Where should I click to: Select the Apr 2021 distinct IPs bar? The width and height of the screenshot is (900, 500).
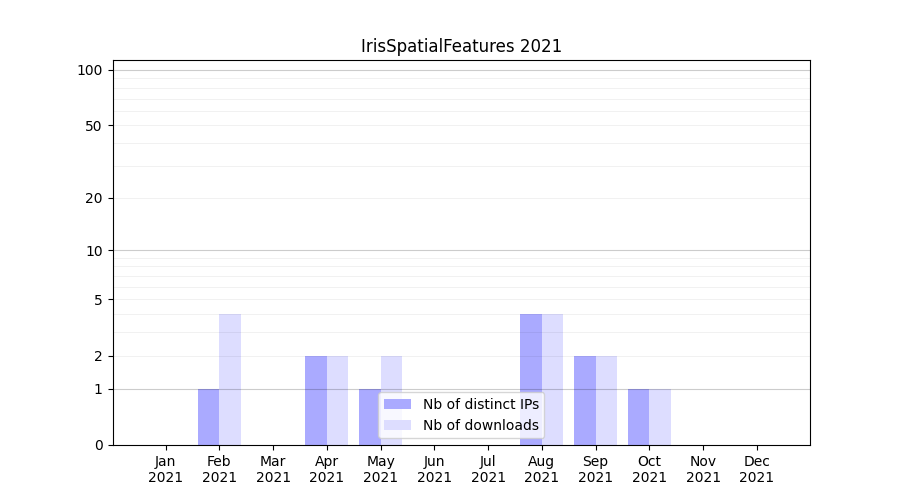tap(316, 400)
